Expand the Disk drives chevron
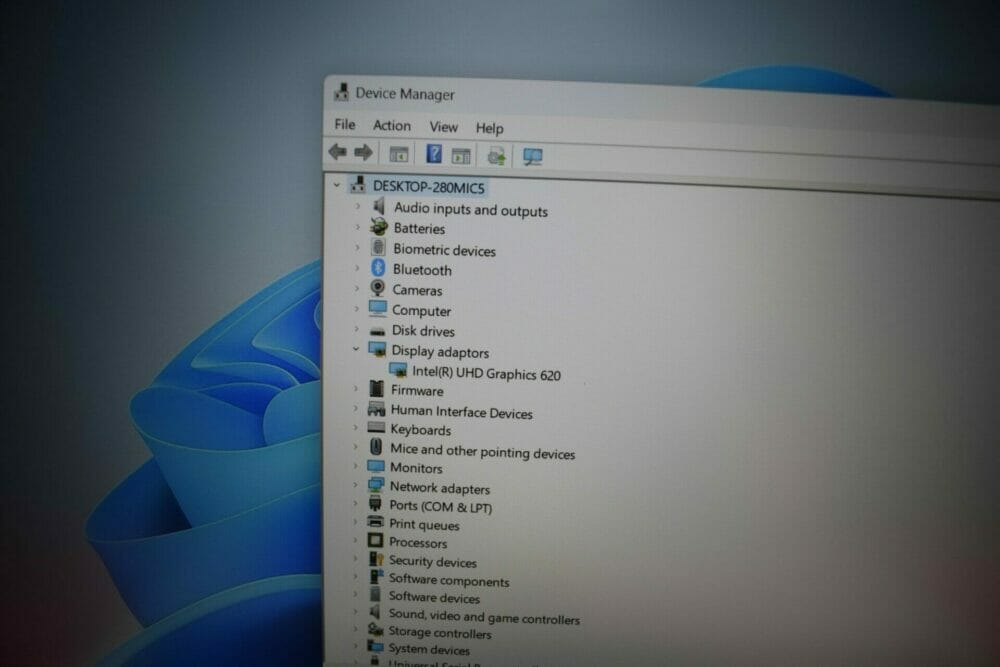1000x667 pixels. click(357, 329)
